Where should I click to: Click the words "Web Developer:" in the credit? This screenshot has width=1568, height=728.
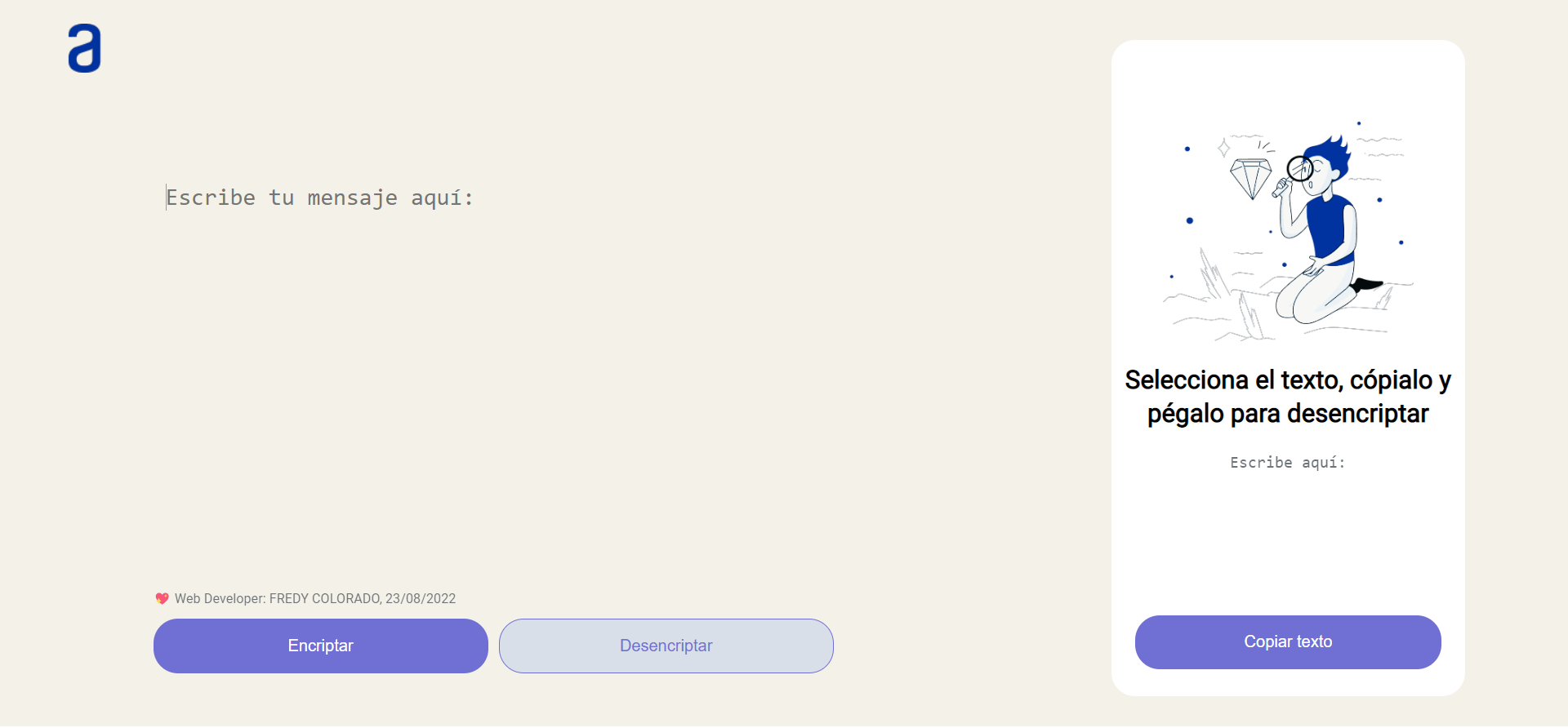click(x=220, y=599)
